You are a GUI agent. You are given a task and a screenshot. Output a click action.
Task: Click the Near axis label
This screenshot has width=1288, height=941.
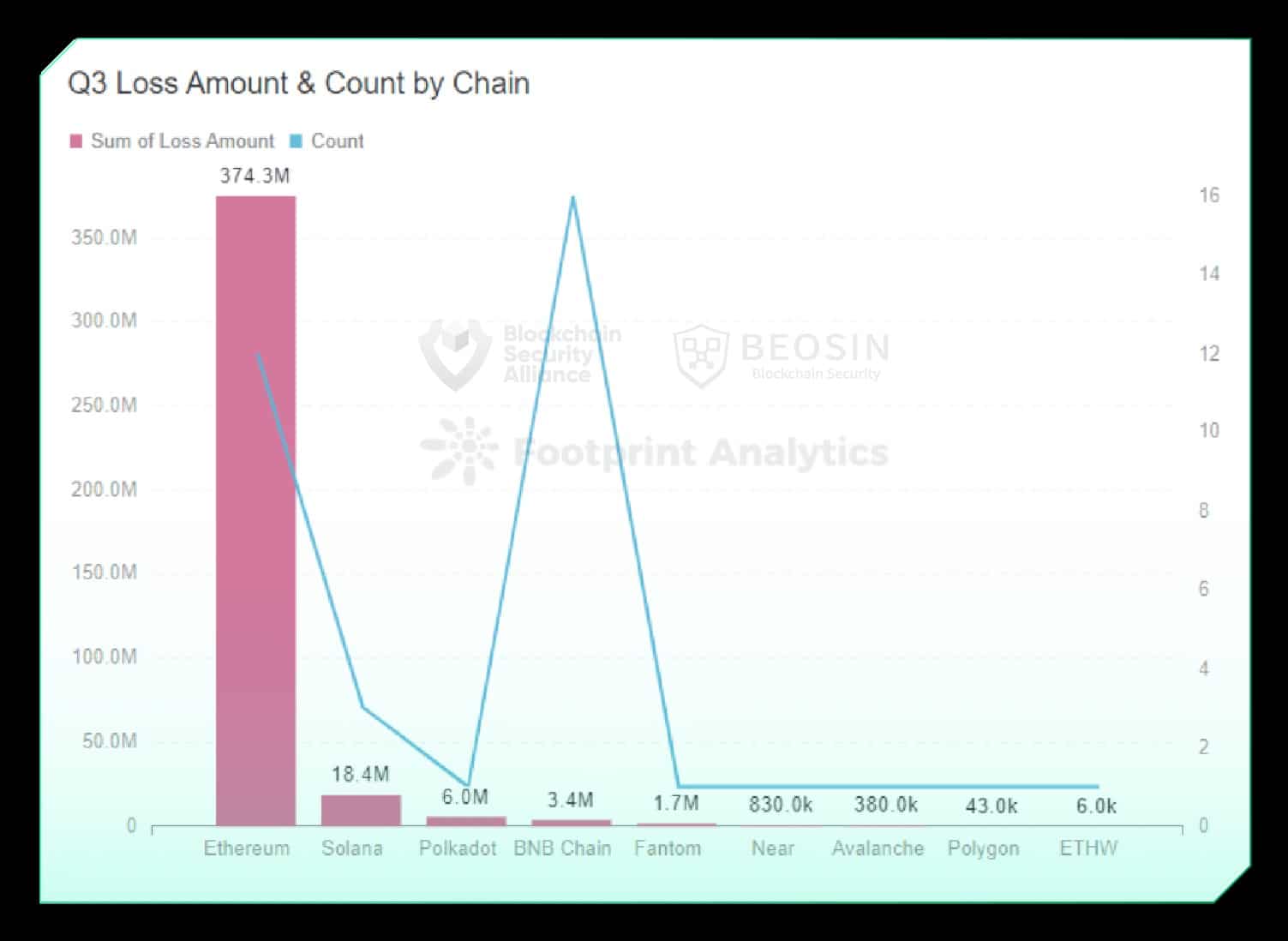tap(773, 848)
